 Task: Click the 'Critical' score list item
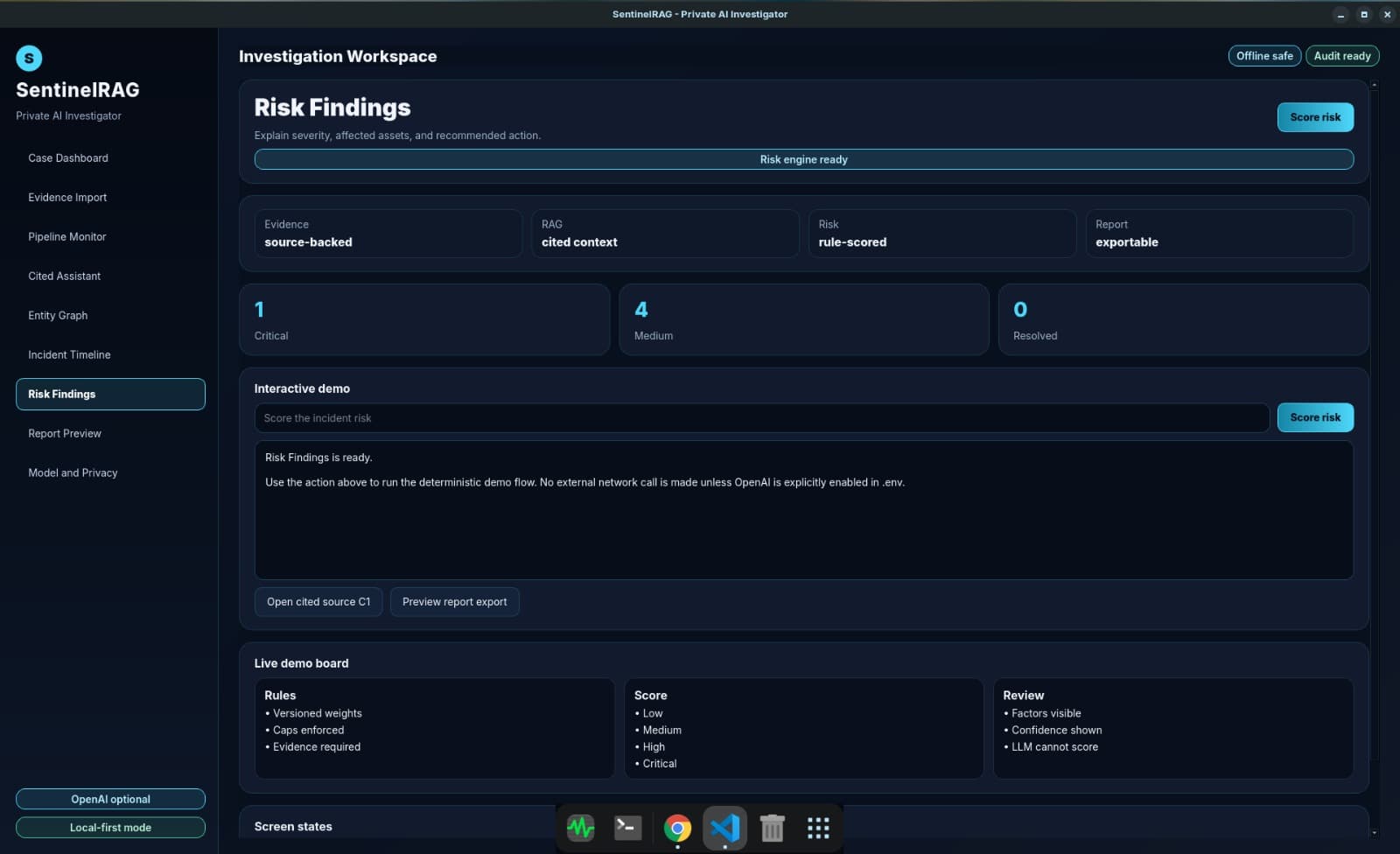pyautogui.click(x=655, y=764)
